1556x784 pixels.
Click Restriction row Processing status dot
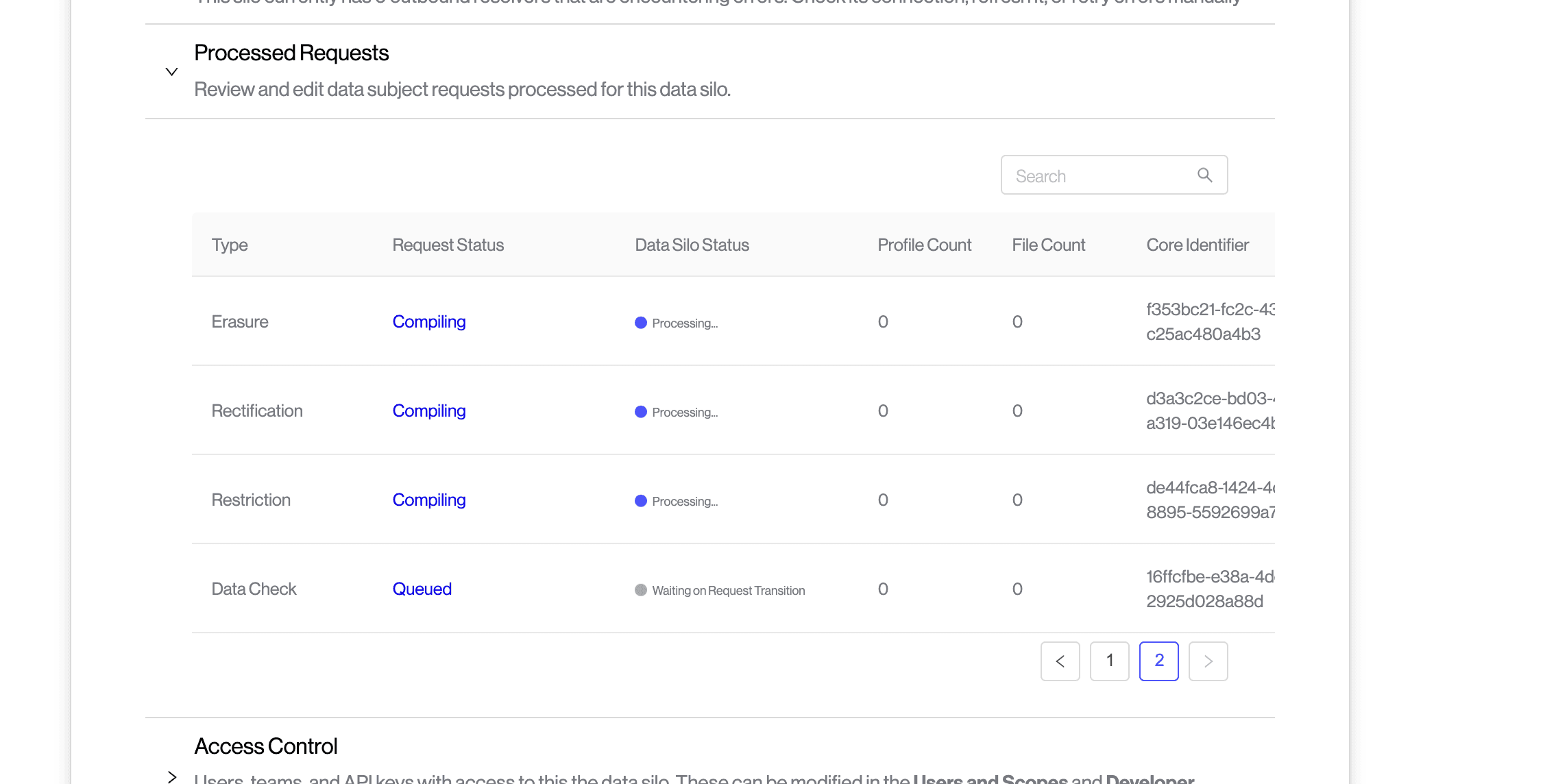[641, 501]
